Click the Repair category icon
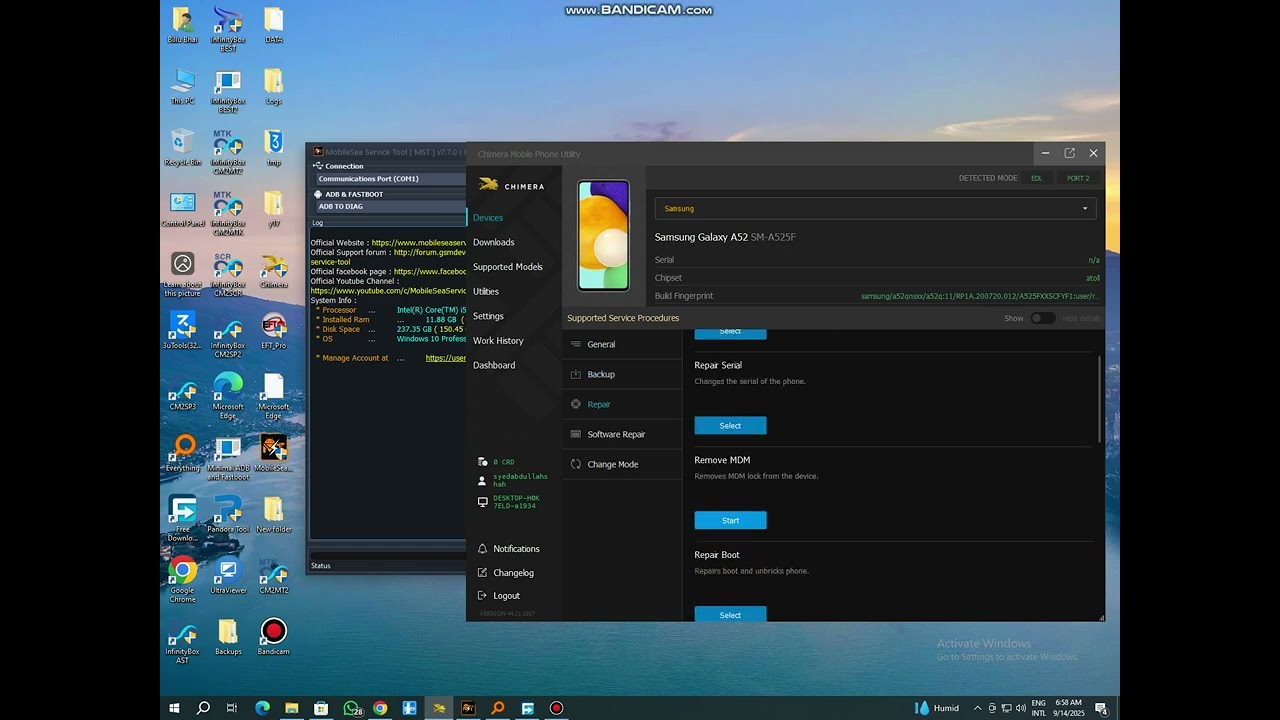The height and width of the screenshot is (720, 1280). (576, 404)
